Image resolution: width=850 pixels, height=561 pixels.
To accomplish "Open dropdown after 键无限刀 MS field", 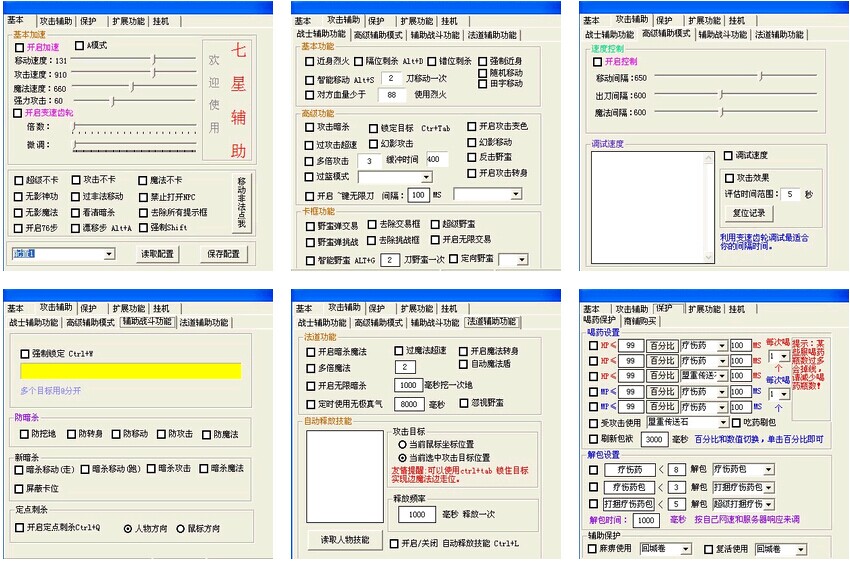I will pyautogui.click(x=516, y=194).
